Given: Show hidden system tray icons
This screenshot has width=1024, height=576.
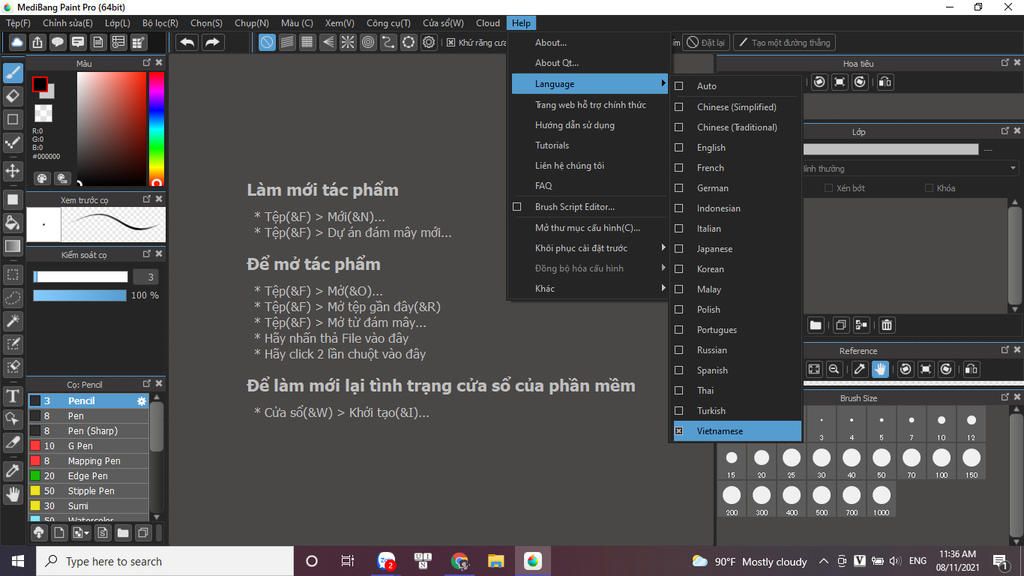Looking at the screenshot, I should (824, 561).
